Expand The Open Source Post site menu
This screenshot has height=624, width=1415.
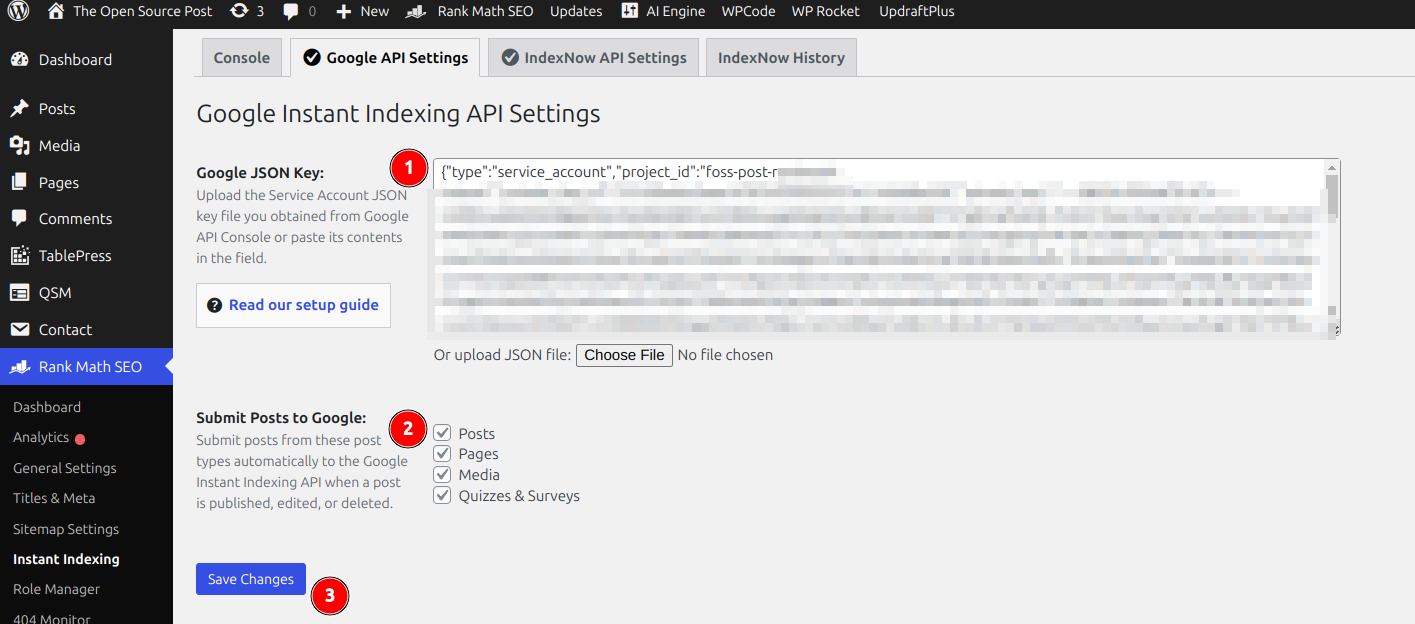130,11
